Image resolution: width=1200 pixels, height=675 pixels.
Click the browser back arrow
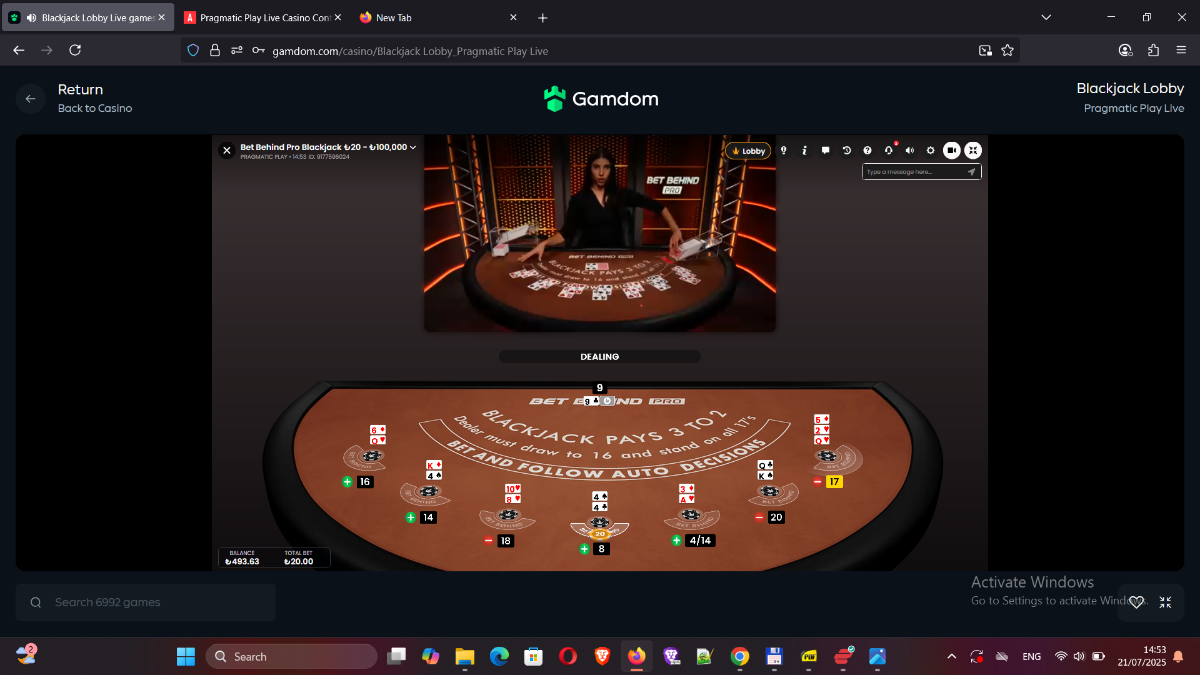click(19, 50)
